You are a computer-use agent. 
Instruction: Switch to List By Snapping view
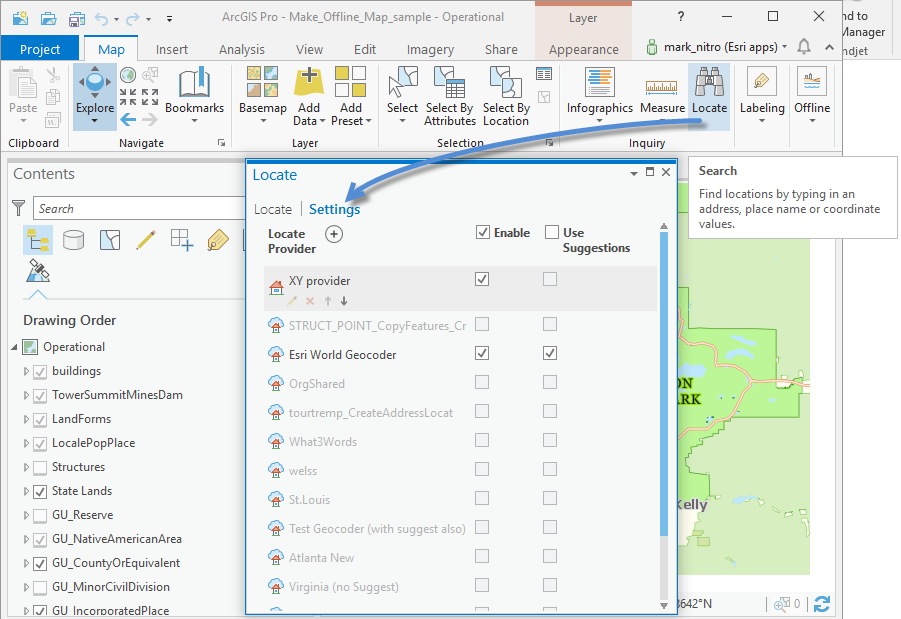click(182, 240)
